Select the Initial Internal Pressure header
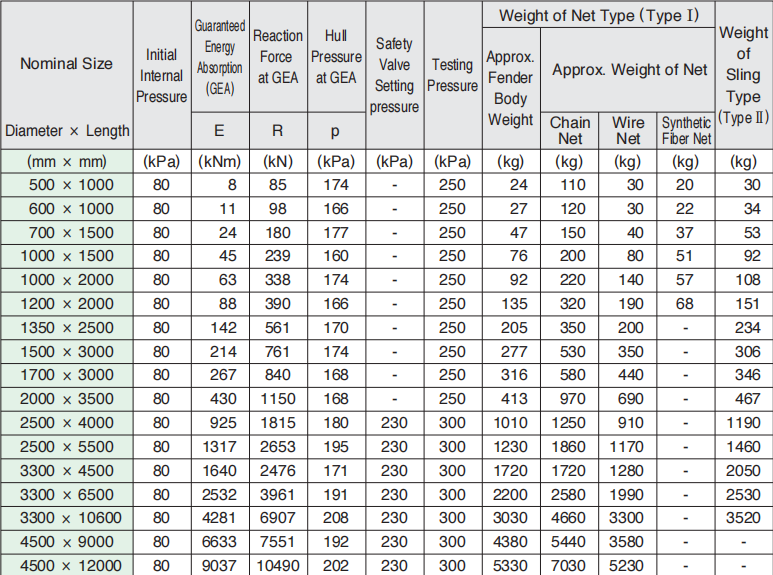Viewport: 773px width, 575px height. click(x=161, y=76)
